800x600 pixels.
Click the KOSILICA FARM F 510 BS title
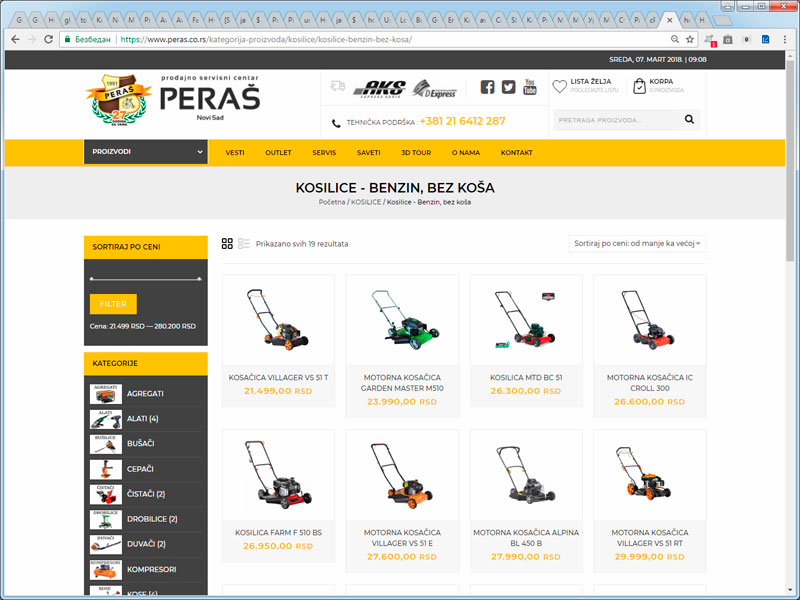[278, 533]
